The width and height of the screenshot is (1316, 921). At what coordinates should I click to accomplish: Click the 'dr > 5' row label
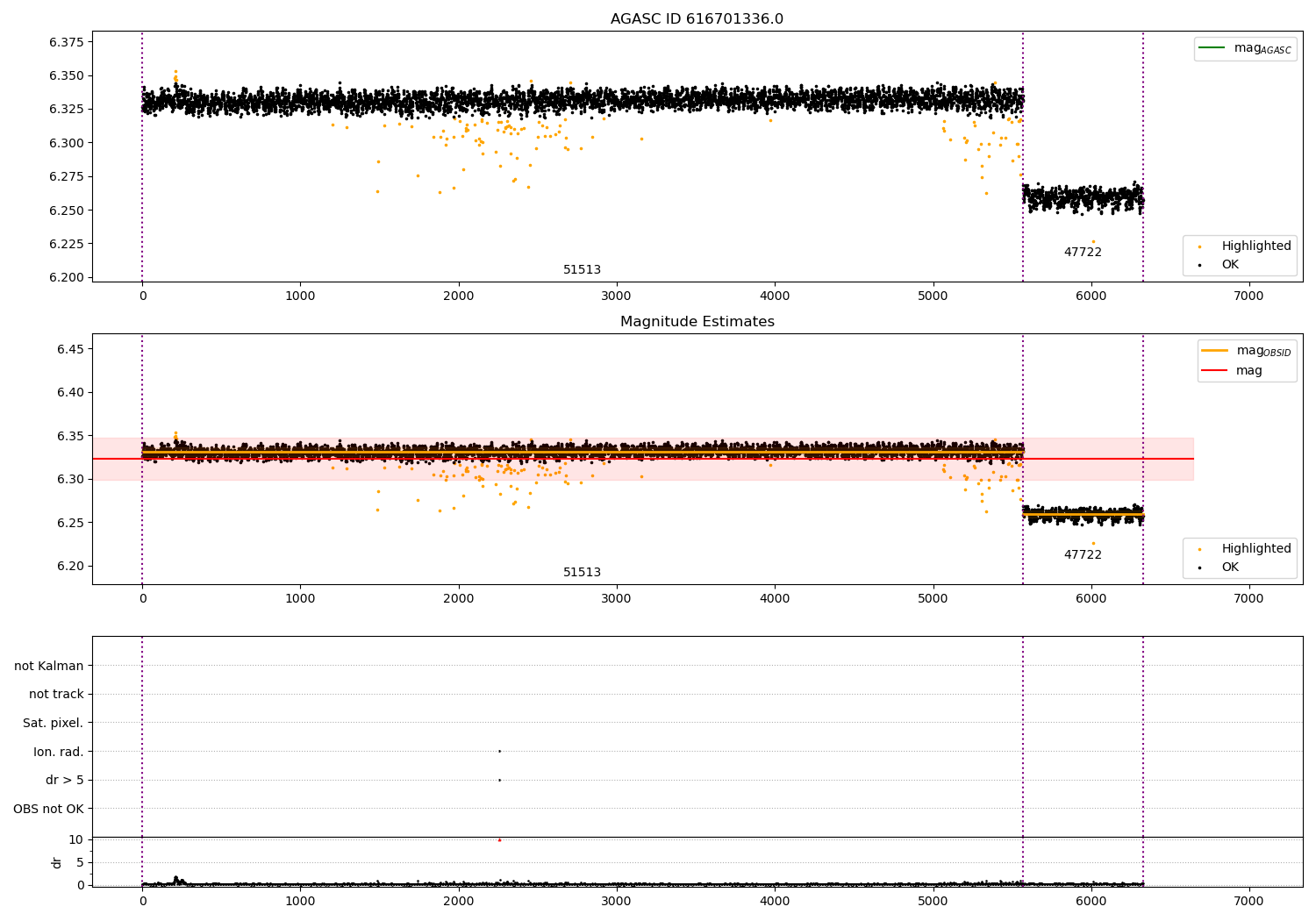[65, 780]
